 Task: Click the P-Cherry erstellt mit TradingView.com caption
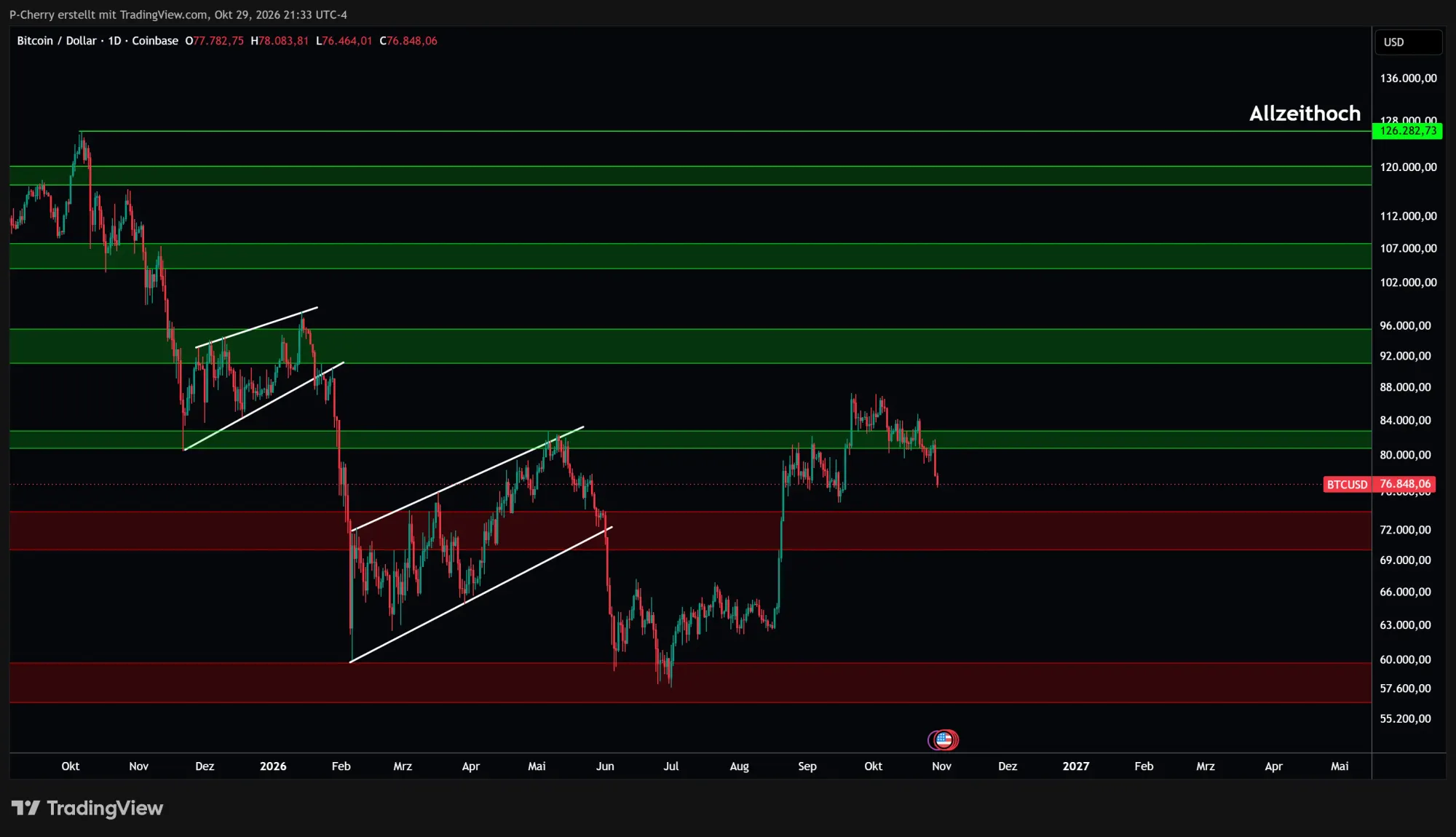(x=178, y=15)
